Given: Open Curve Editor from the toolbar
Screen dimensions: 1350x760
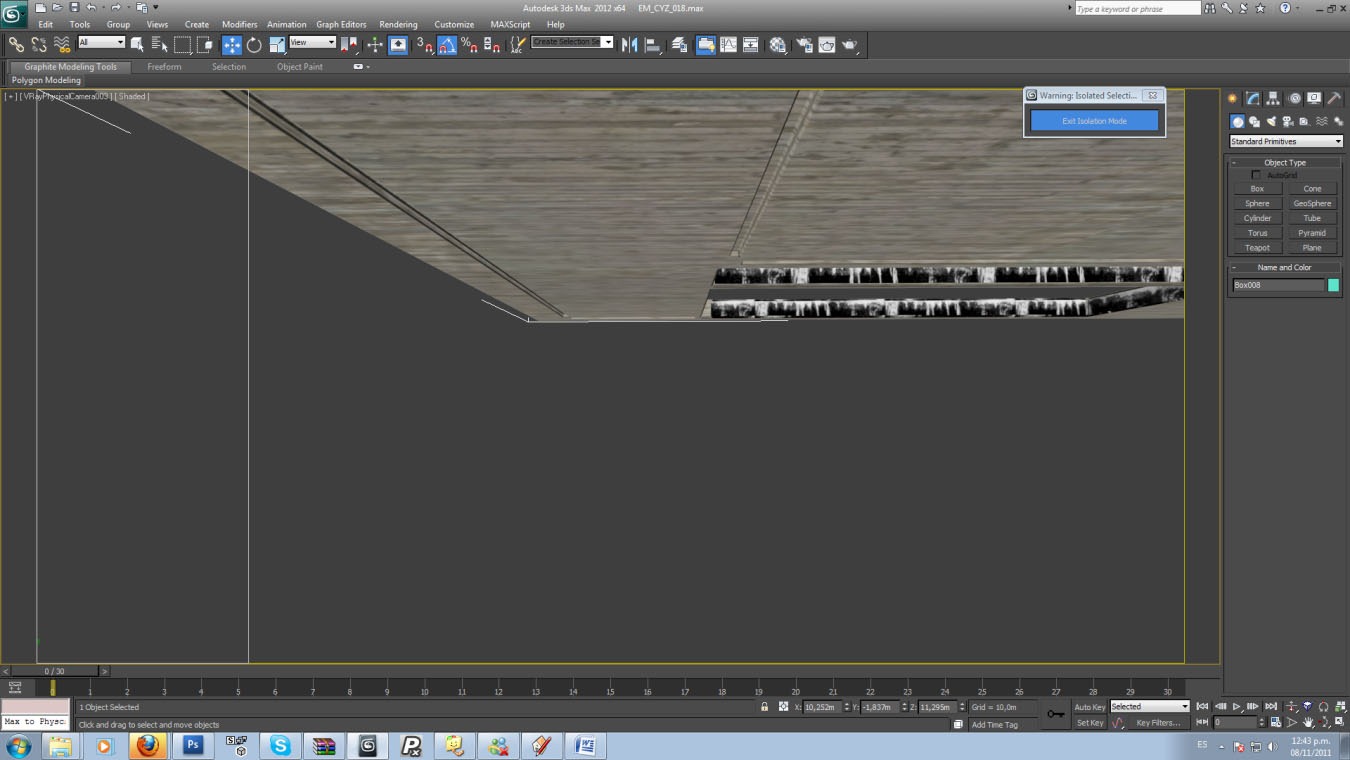Looking at the screenshot, I should click(x=729, y=45).
